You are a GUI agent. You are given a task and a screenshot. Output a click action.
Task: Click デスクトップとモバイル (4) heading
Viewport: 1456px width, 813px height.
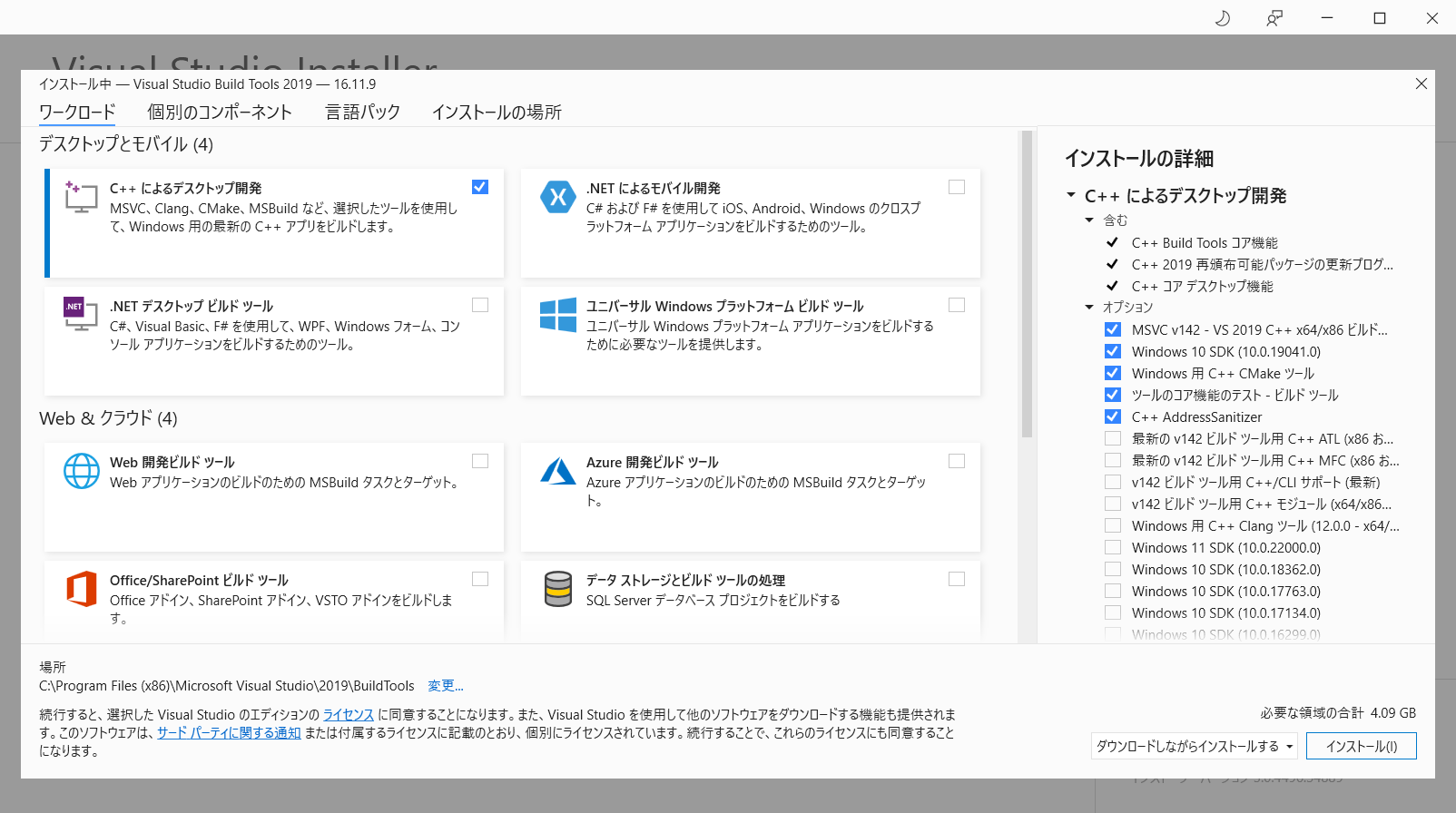[126, 144]
